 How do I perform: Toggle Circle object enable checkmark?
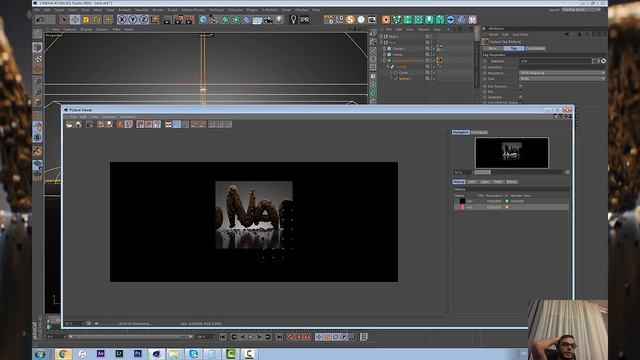(433, 72)
